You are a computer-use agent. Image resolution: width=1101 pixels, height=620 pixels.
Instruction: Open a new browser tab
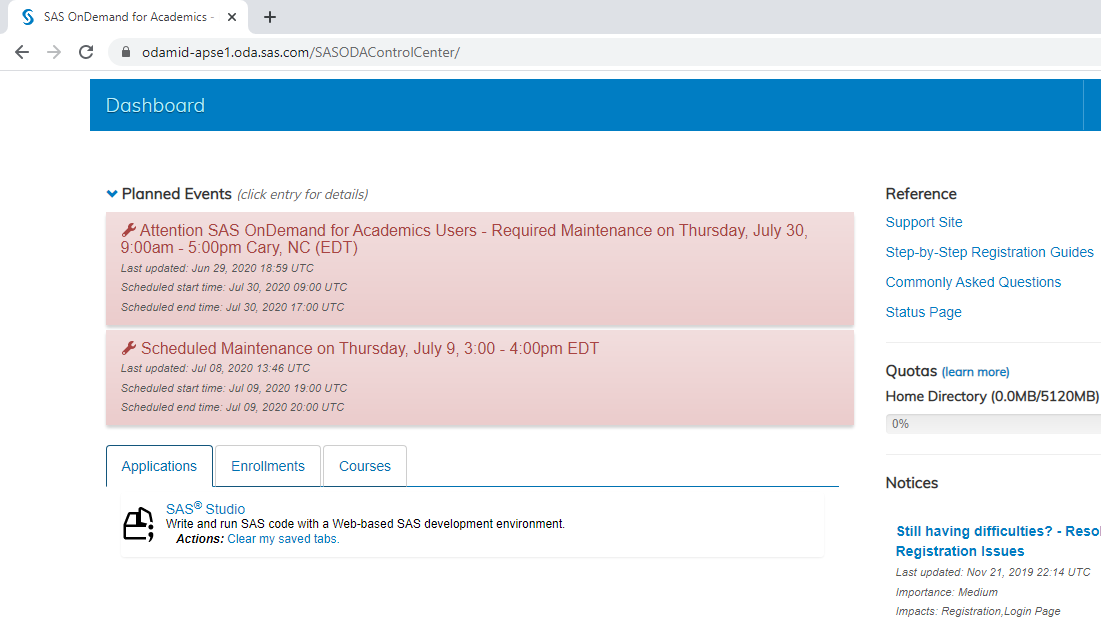[270, 17]
